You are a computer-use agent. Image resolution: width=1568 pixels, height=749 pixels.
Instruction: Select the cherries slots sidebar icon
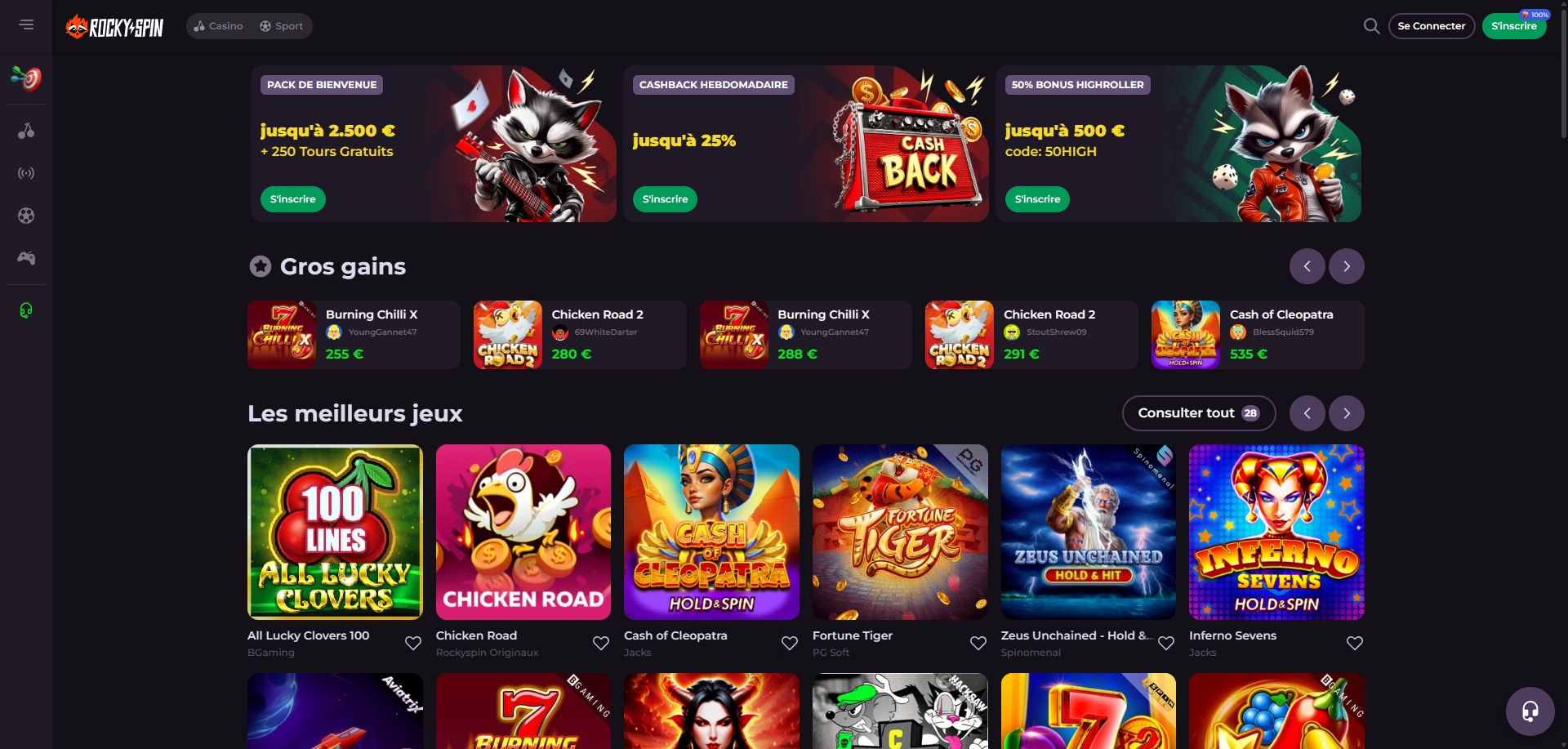tap(26, 131)
